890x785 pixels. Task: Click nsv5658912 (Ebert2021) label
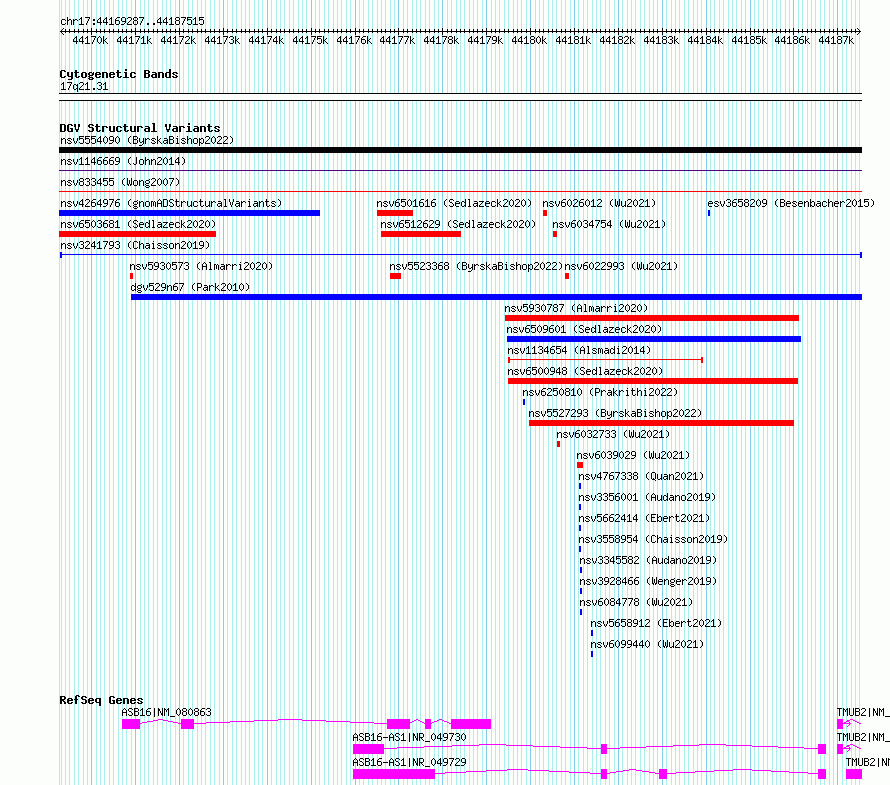[x=656, y=623]
